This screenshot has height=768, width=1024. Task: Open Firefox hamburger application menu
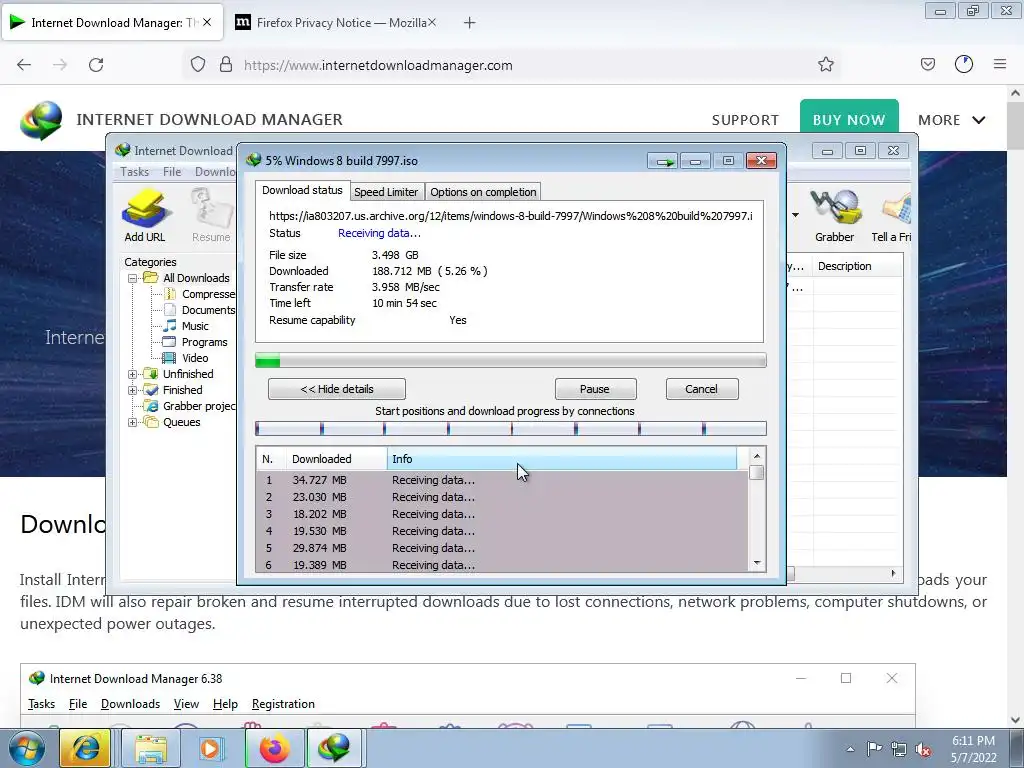pyautogui.click(x=1000, y=64)
